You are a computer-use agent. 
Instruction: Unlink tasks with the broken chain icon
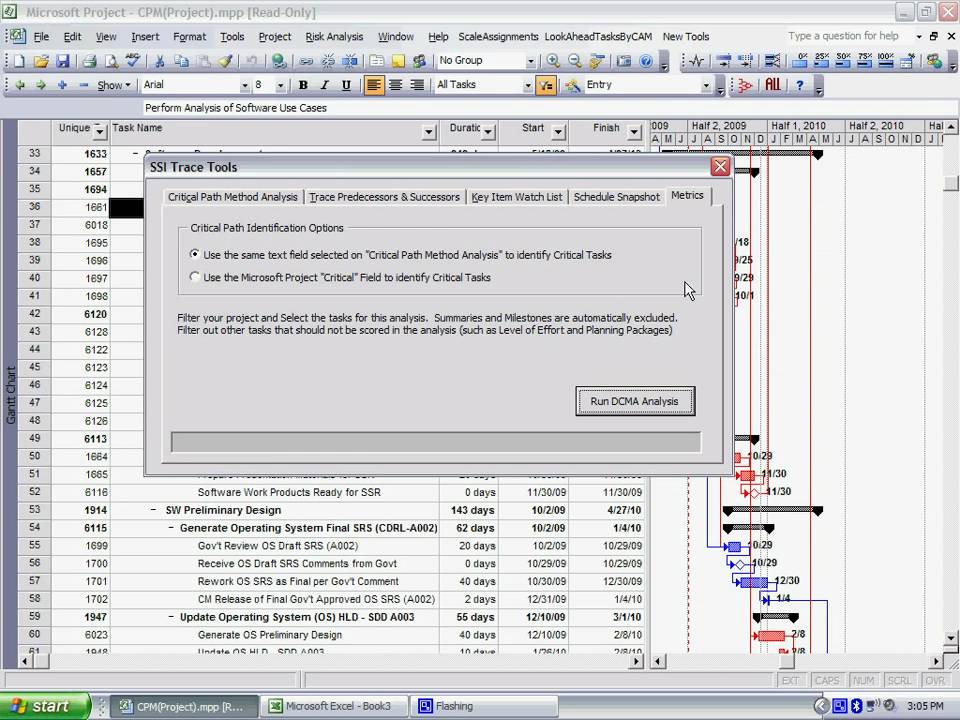[328, 61]
